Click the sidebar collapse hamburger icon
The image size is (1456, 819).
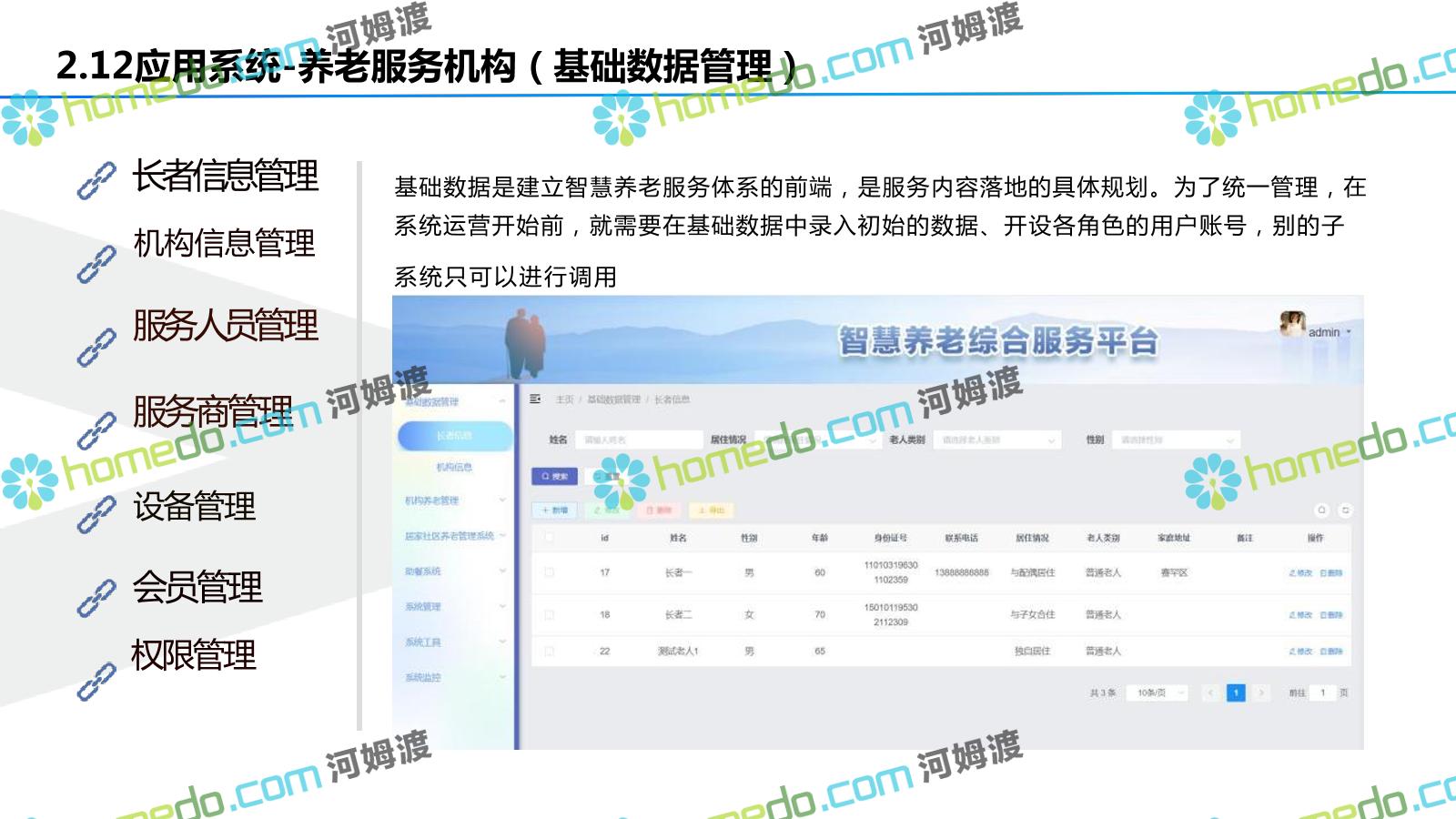[x=535, y=399]
